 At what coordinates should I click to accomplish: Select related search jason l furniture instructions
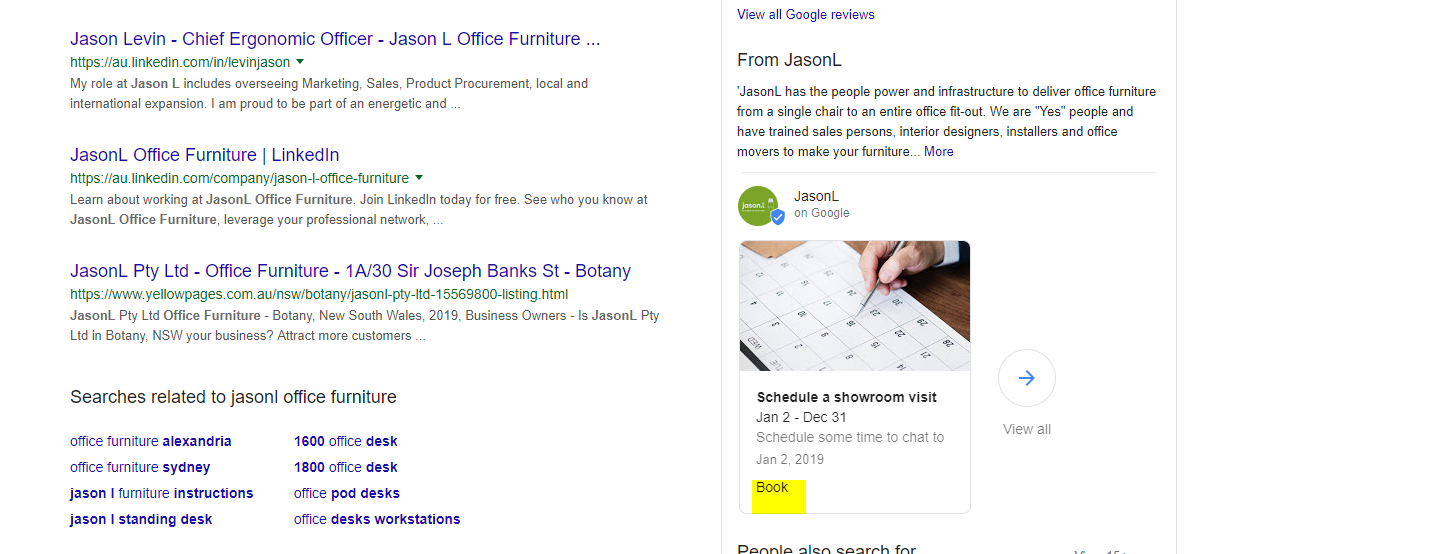click(x=161, y=493)
